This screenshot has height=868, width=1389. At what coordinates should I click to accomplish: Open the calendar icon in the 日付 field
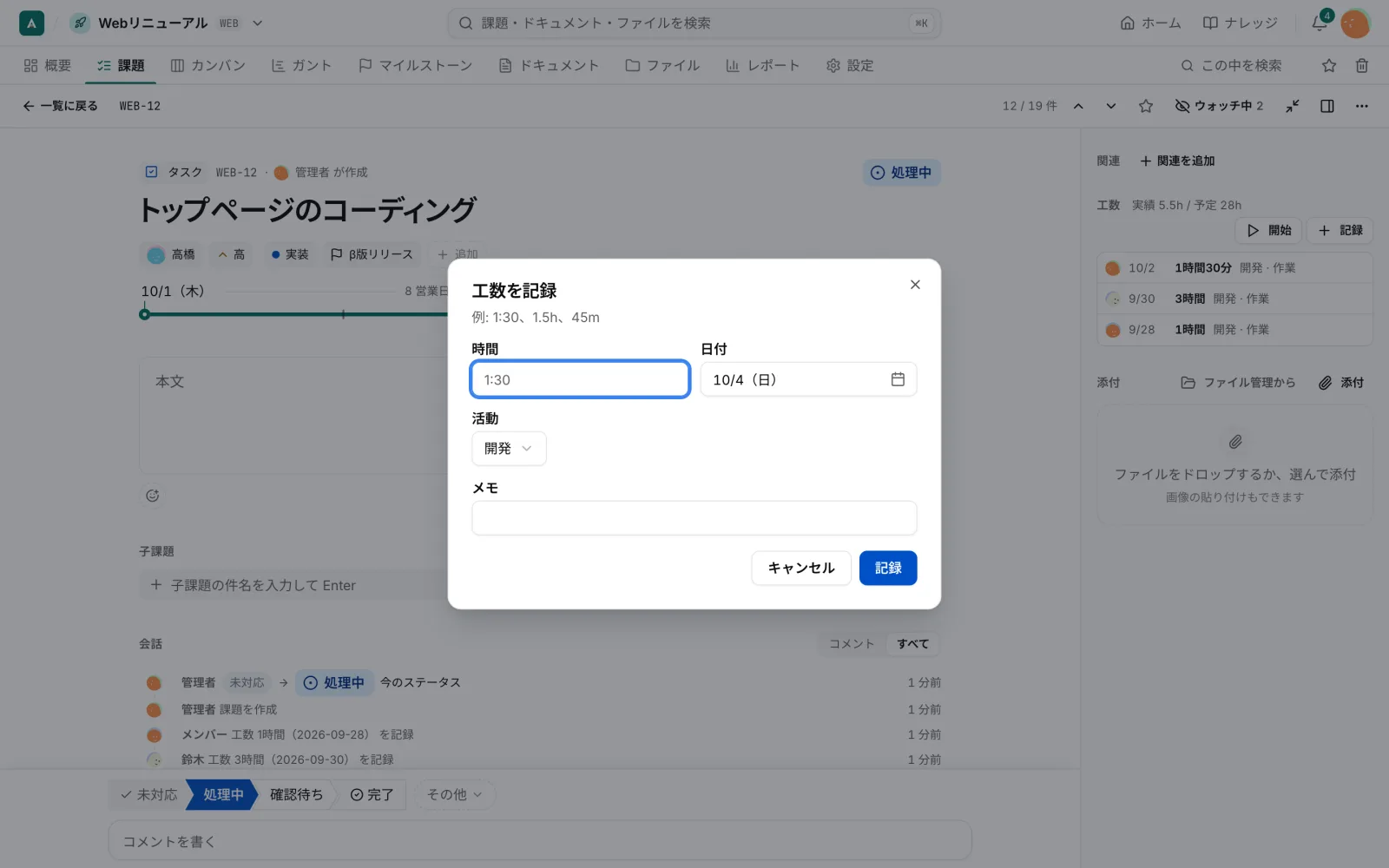(x=898, y=379)
